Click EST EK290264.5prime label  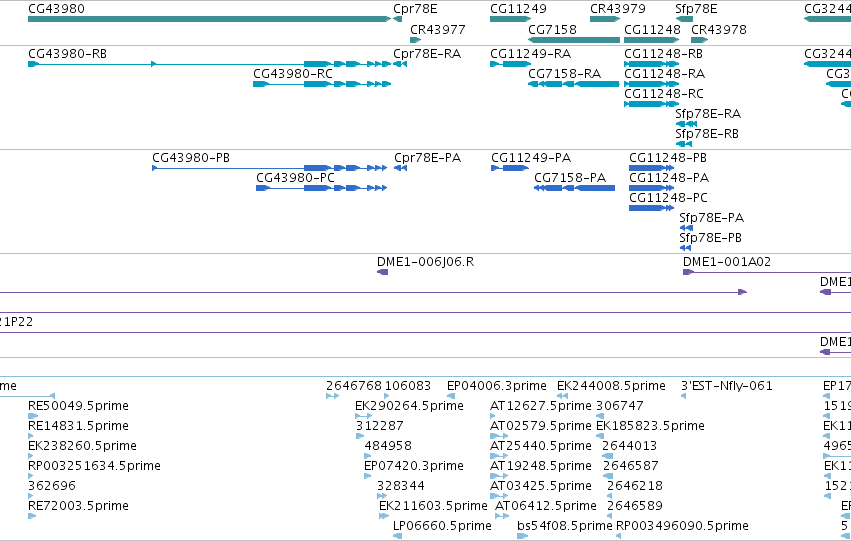click(409, 406)
